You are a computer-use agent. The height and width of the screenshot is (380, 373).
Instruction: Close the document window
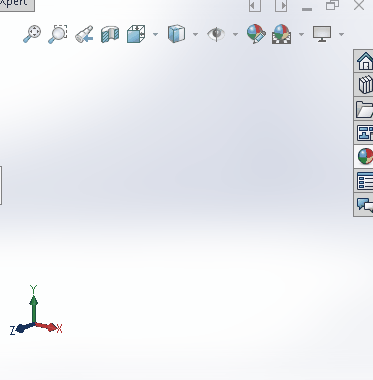tap(359, 5)
